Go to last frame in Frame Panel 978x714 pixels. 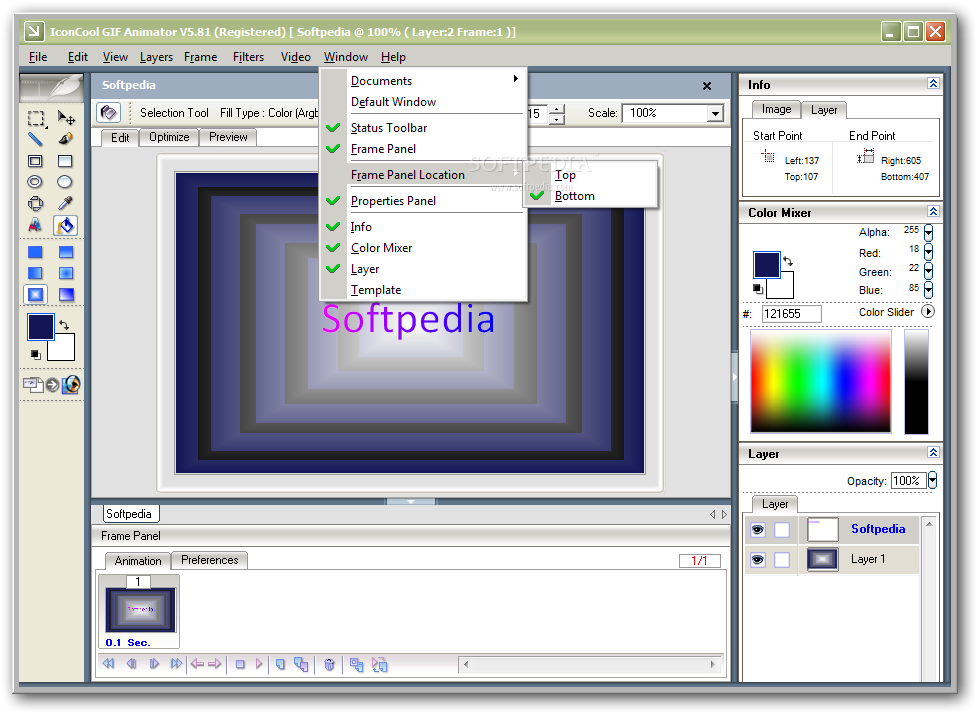(177, 663)
